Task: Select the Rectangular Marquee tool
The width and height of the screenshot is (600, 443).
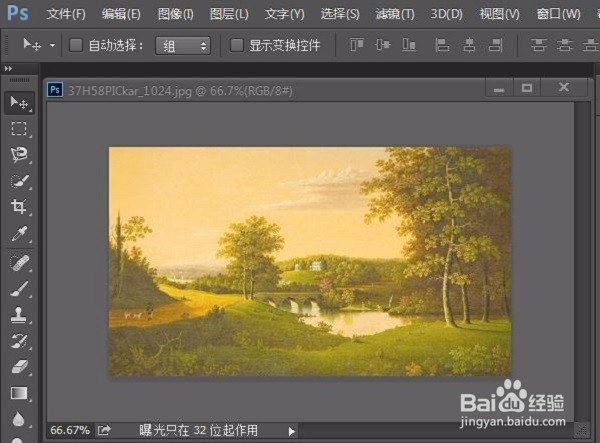Action: (x=19, y=129)
